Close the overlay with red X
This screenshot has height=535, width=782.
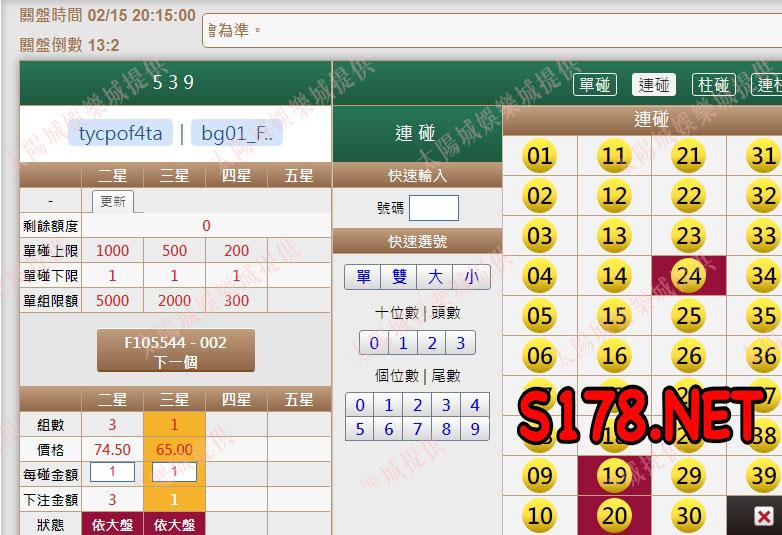[764, 516]
